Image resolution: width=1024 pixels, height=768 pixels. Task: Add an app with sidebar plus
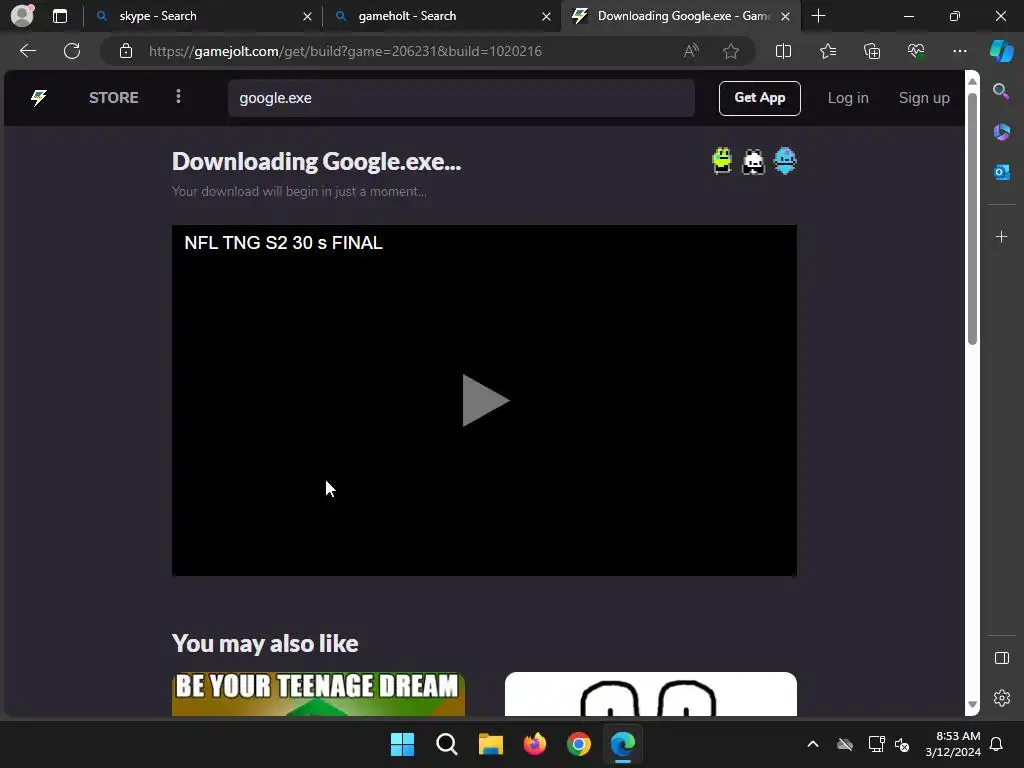click(x=1001, y=236)
